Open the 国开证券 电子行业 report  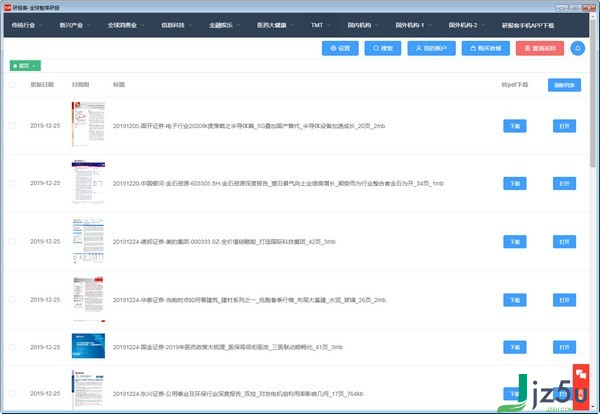tap(564, 126)
